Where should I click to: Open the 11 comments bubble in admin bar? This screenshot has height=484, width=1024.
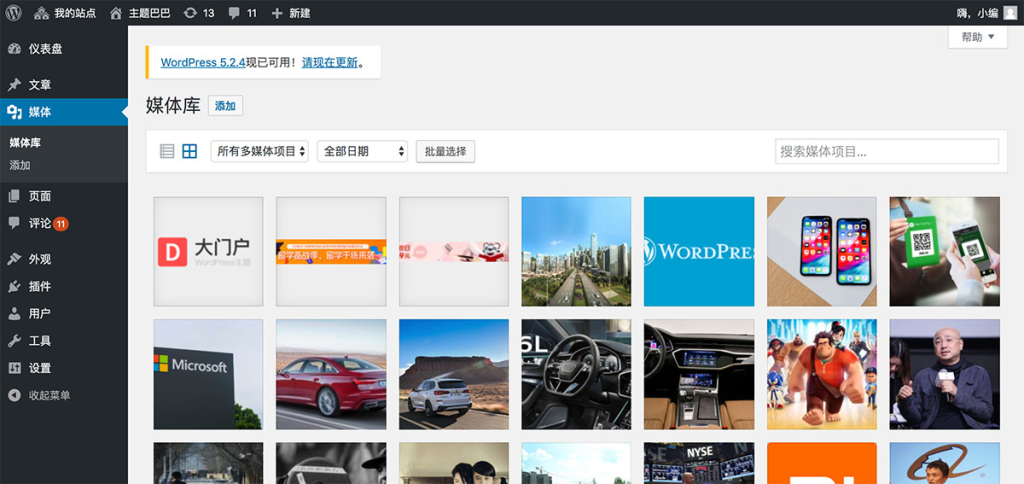tap(242, 12)
